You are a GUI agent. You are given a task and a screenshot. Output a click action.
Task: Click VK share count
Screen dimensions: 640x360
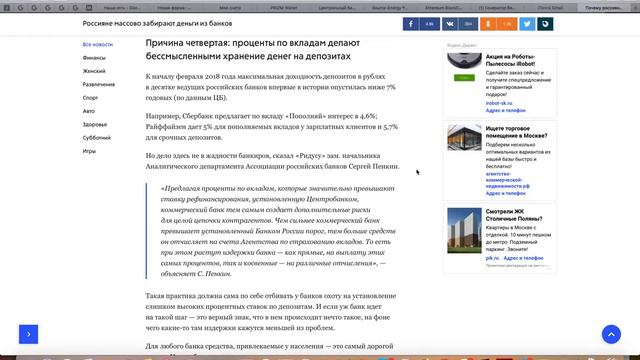[469, 24]
